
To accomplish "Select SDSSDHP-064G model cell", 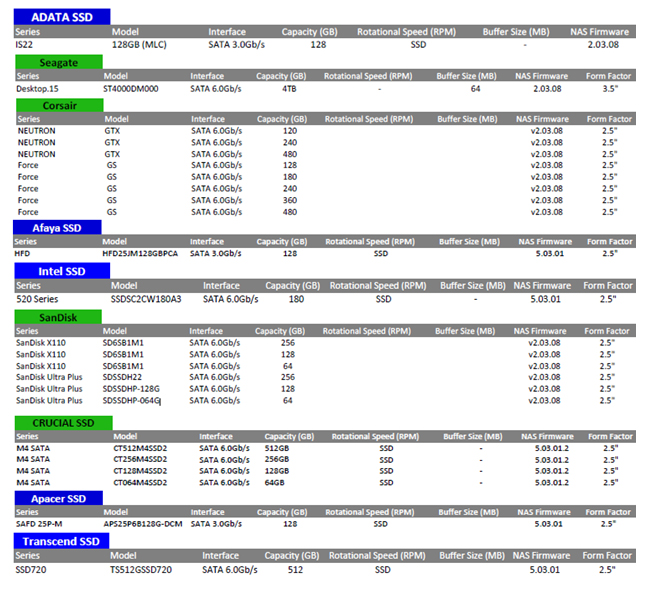I will [x=132, y=400].
